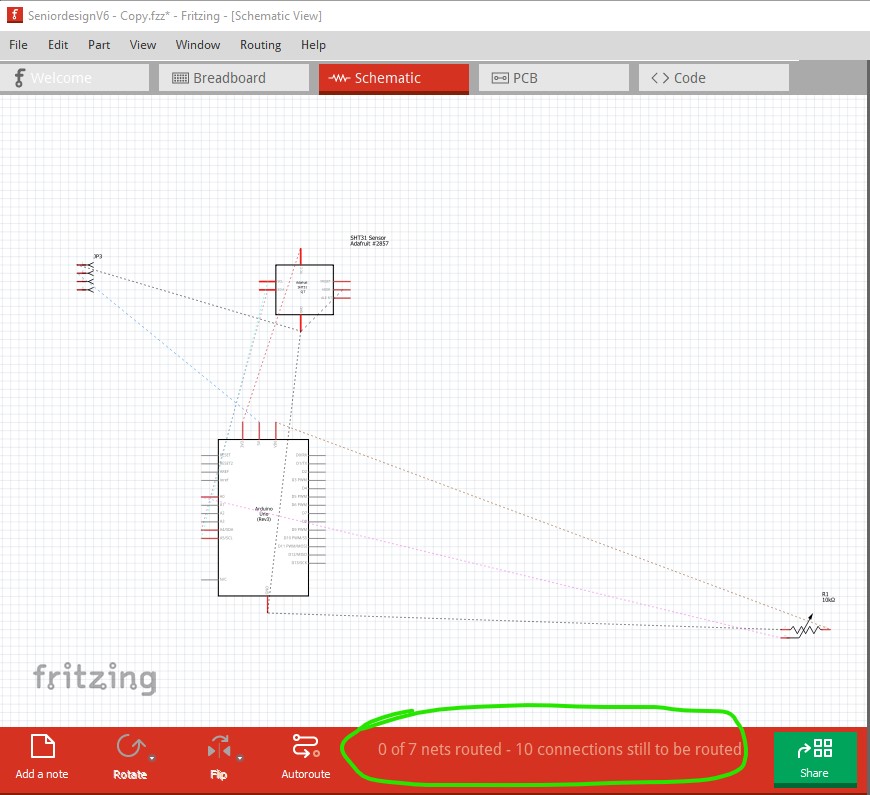Open the View menu
Image resolution: width=870 pixels, height=795 pixels.
(x=143, y=45)
